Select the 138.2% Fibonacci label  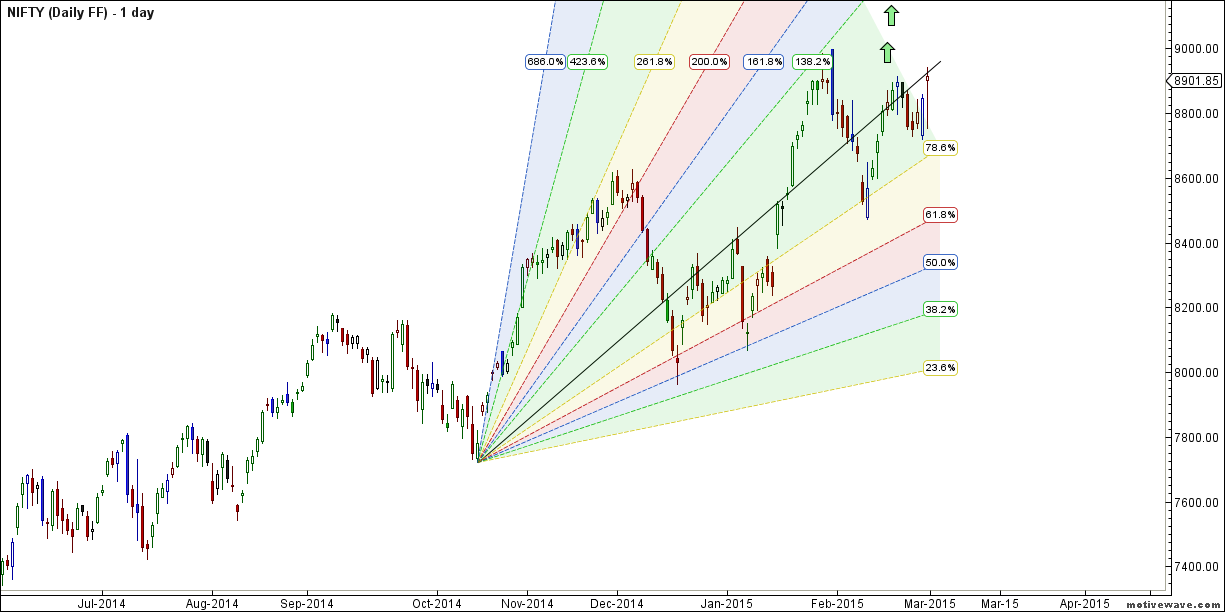pos(811,60)
